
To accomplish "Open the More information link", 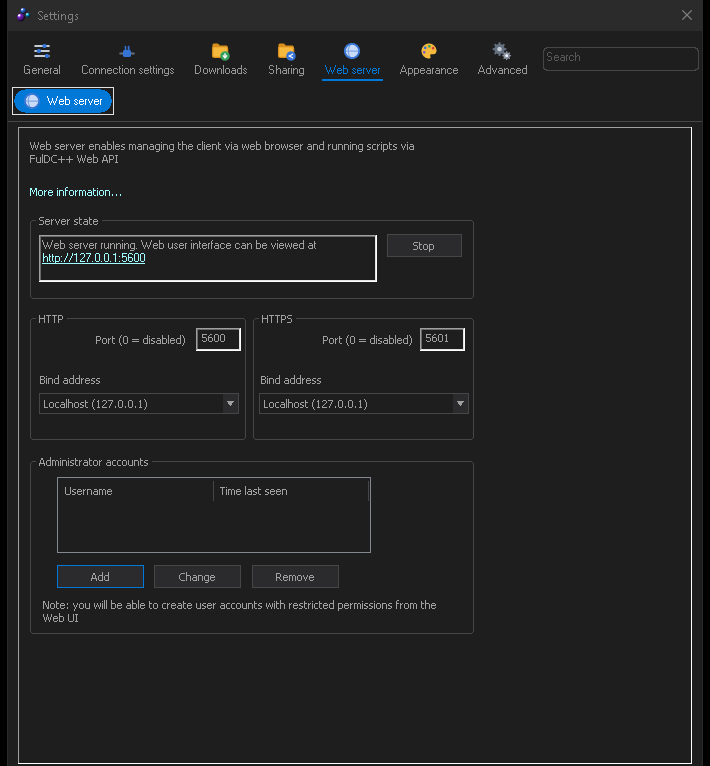I will coord(75,192).
